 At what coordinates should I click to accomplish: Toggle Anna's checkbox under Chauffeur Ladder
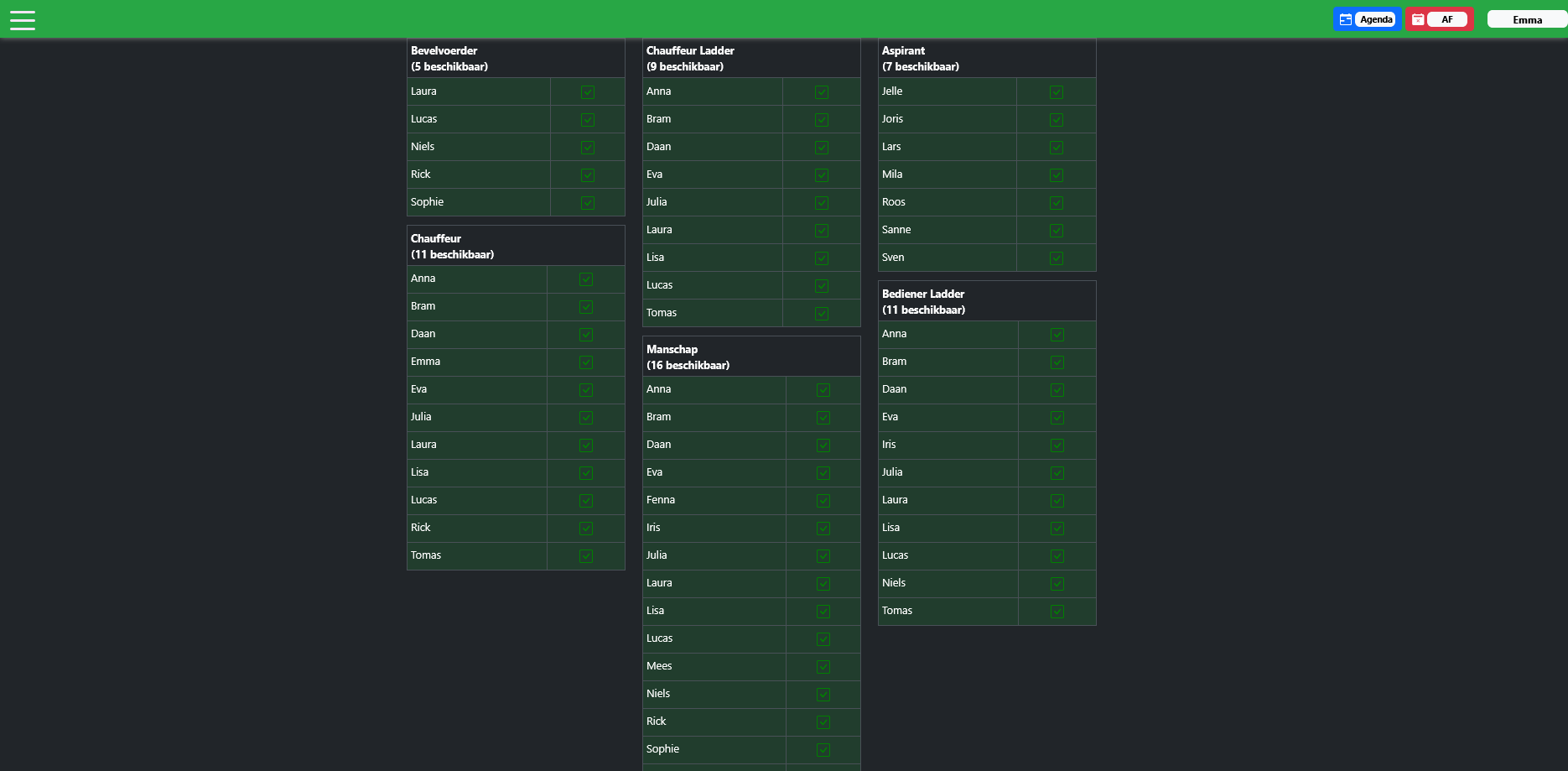tap(821, 91)
